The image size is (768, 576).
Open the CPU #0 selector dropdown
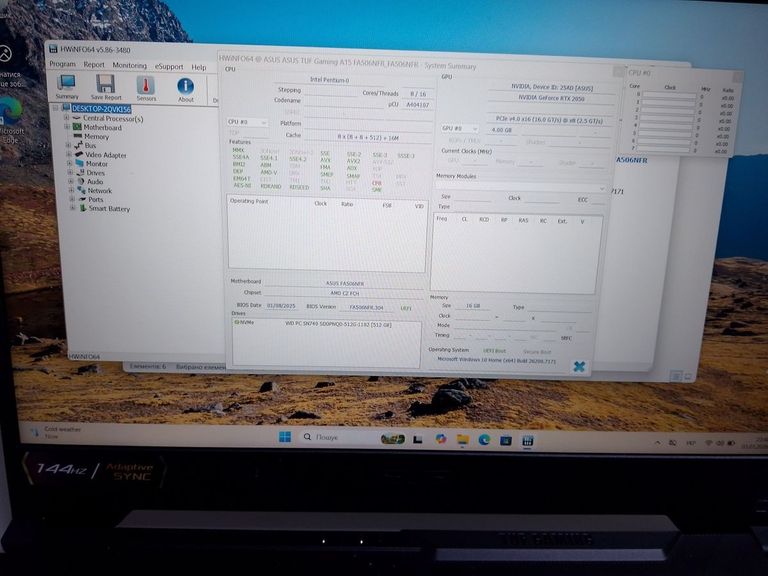pos(247,122)
